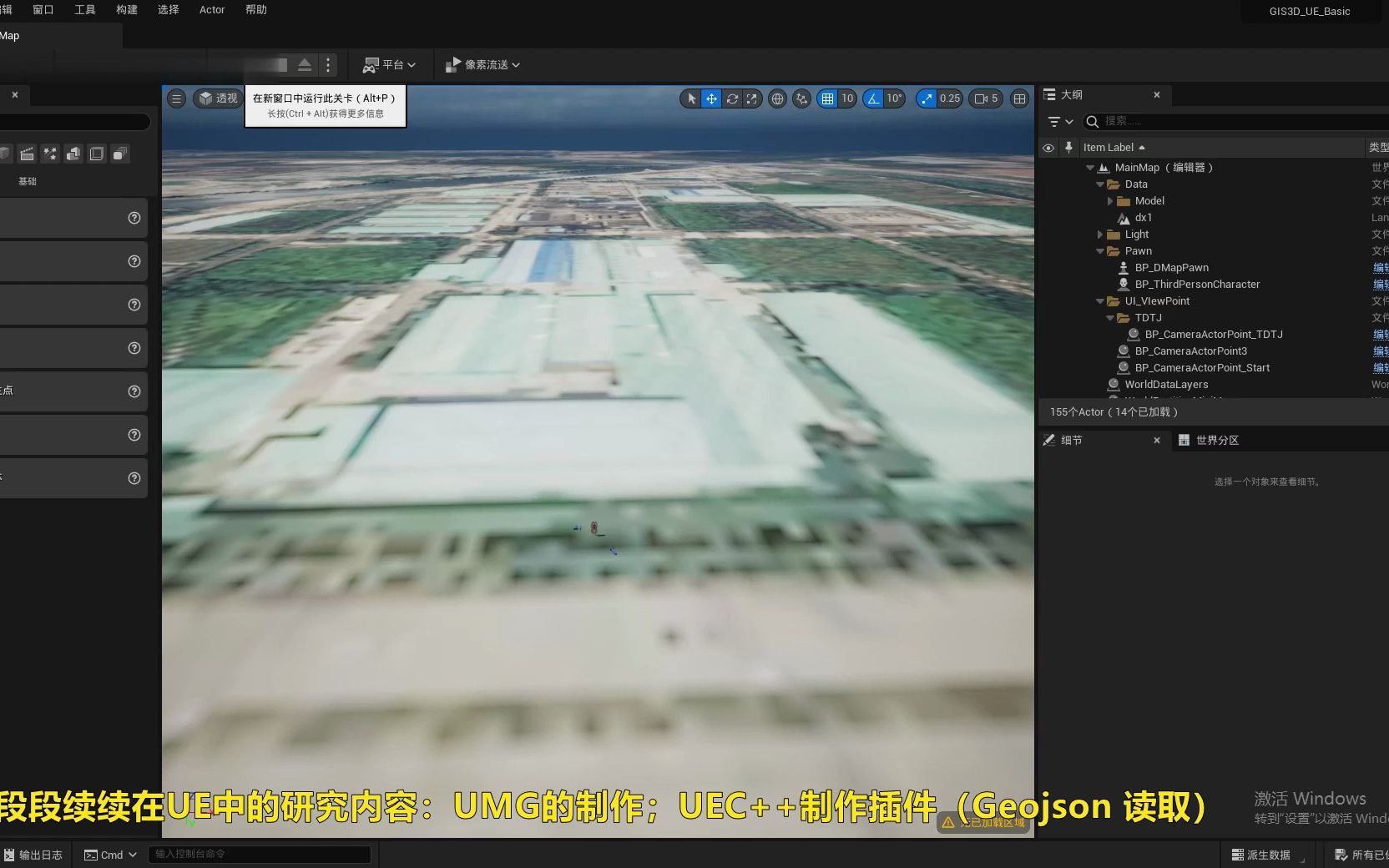
Task: Collapse the Pawn folder in Outliner
Action: coord(1100,251)
